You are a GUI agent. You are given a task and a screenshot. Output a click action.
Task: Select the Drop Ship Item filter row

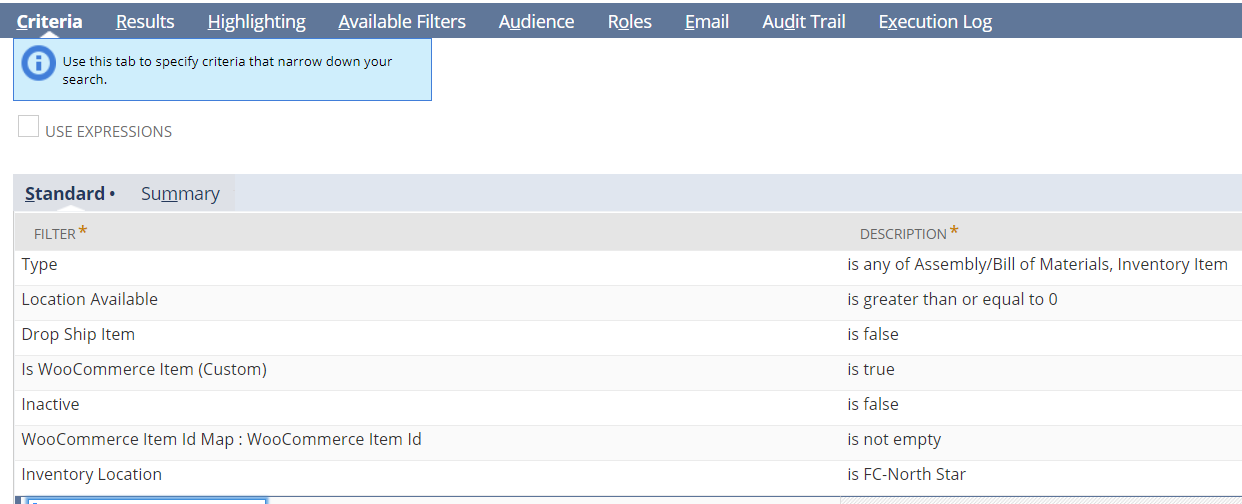click(78, 335)
